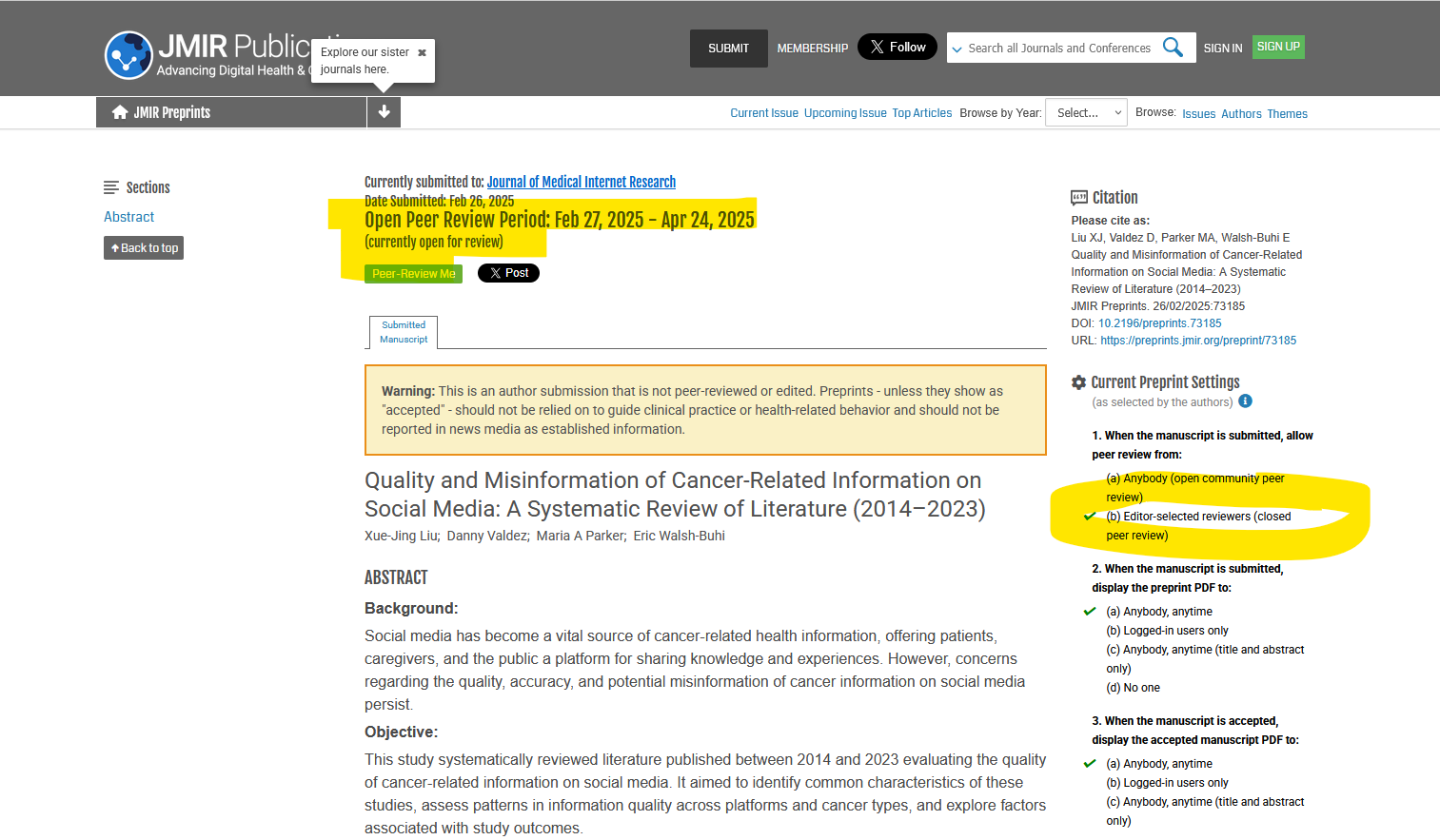Viewport: 1440px width, 840px height.
Task: Browse by Themes link
Action: 1288,114
